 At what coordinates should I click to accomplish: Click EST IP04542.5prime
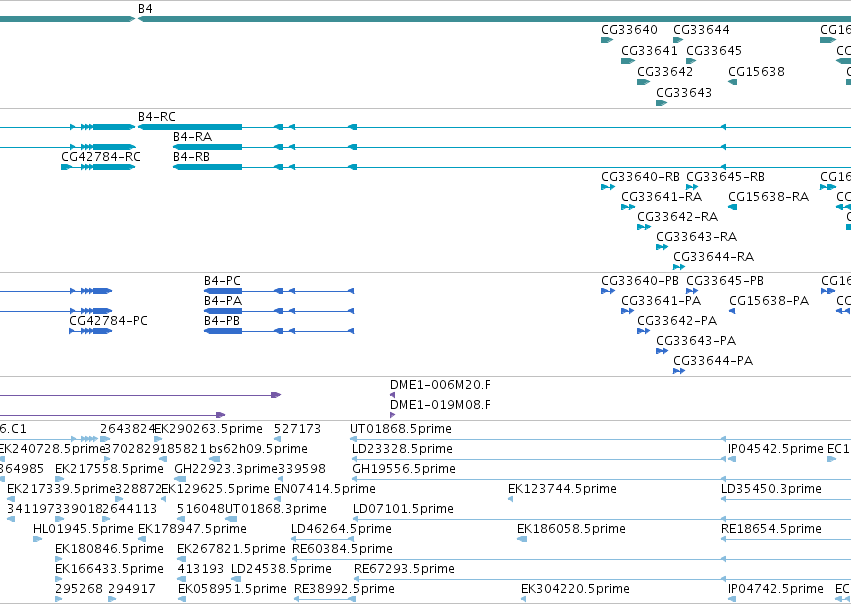click(x=776, y=449)
